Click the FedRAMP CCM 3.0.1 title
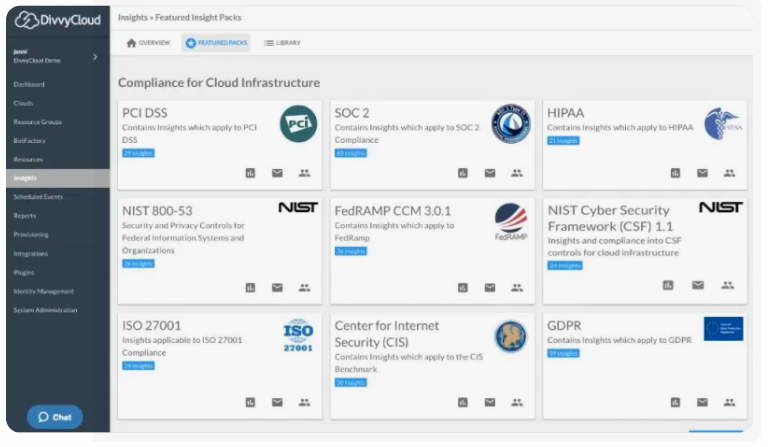The image size is (768, 447). [x=392, y=211]
